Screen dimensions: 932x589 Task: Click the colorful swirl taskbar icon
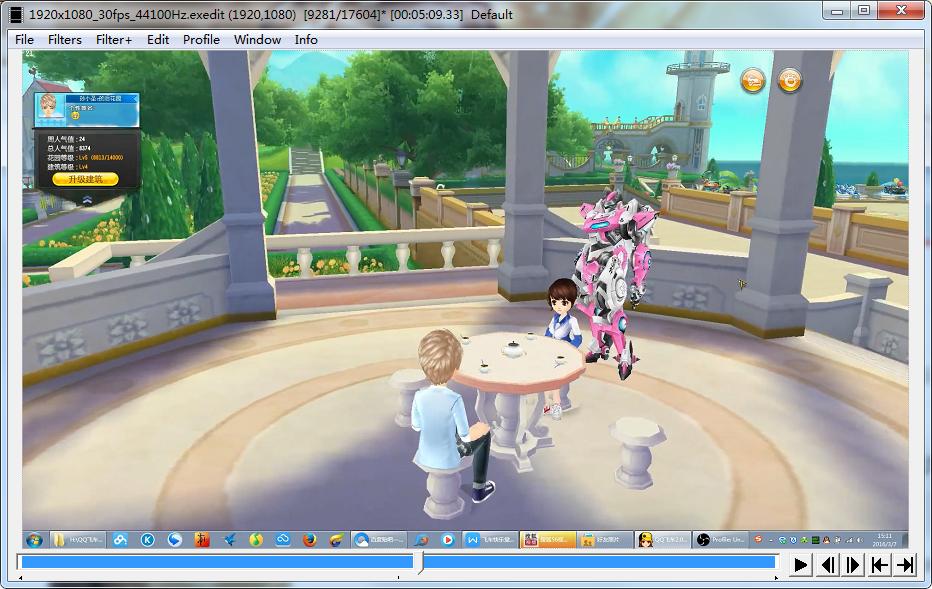(x=337, y=540)
